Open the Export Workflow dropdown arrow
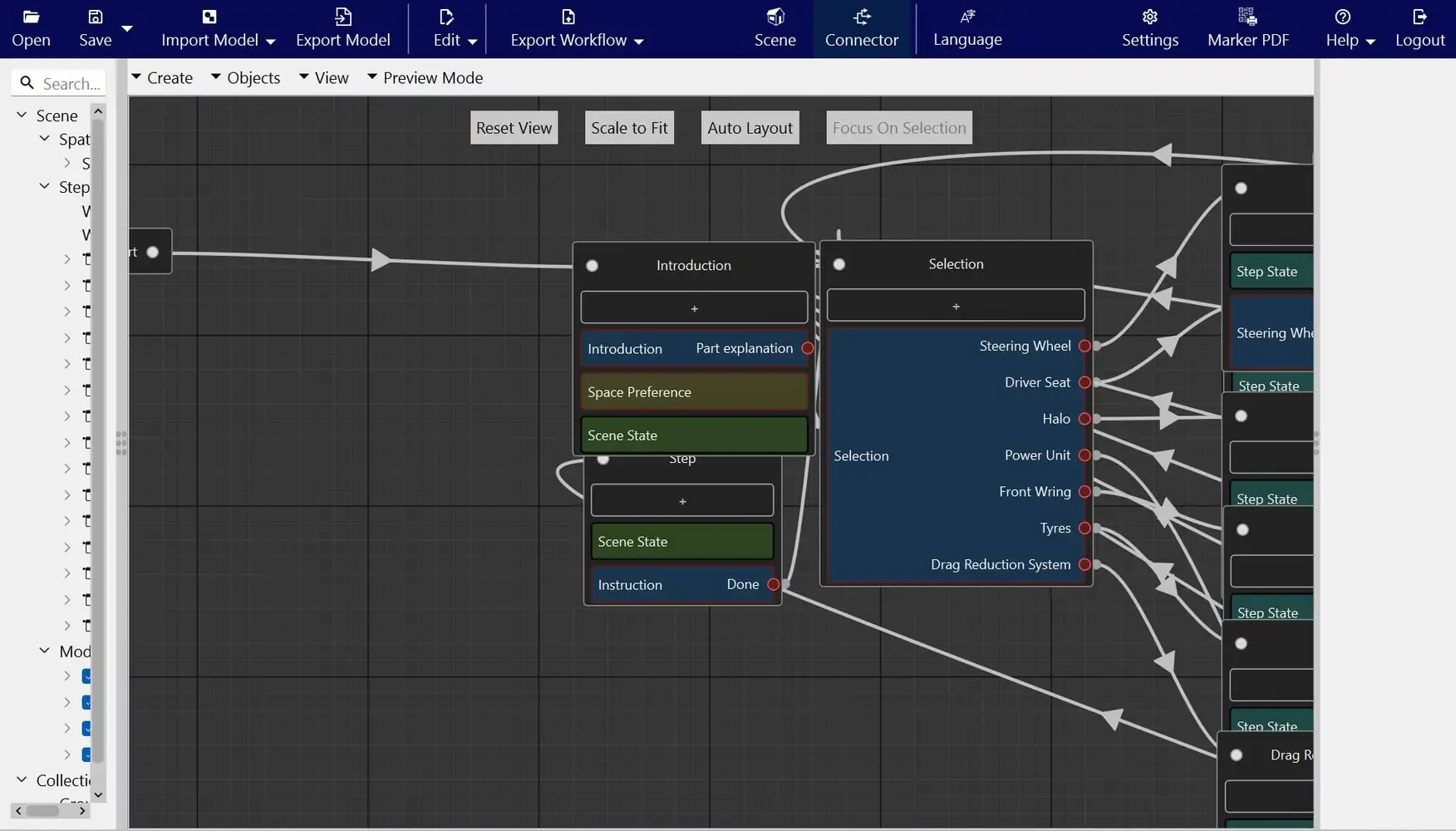Viewport: 1456px width, 831px height. (x=638, y=41)
